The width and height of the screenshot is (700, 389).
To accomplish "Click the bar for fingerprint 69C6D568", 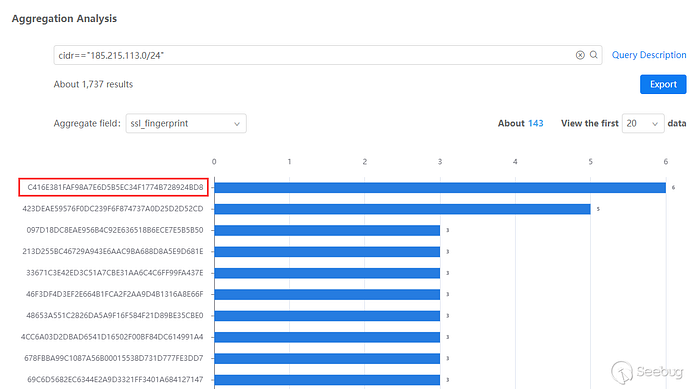I will pyautogui.click(x=327, y=380).
